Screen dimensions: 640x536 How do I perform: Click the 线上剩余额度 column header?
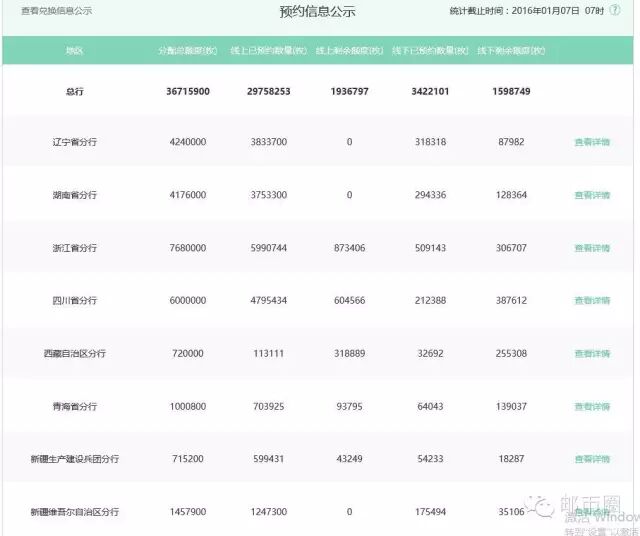click(x=349, y=51)
